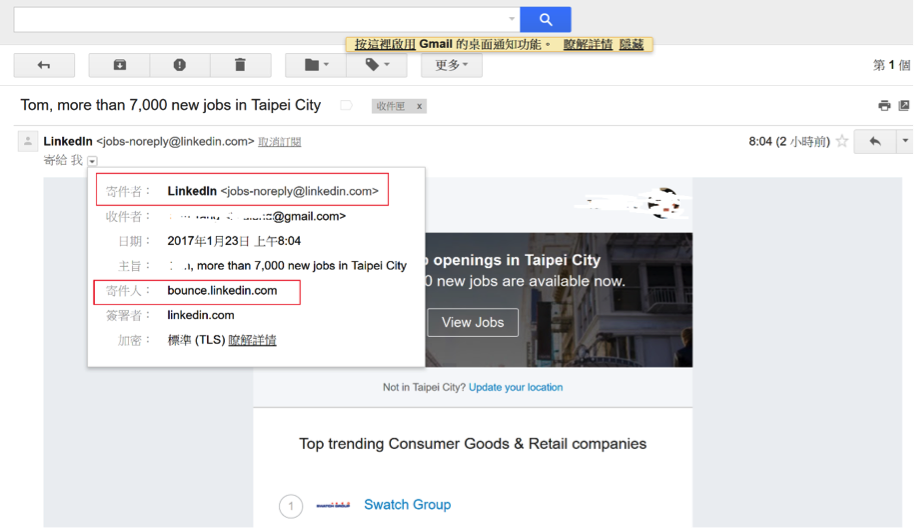Toggle the importance marker beside subject
The image size is (914, 528).
pos(346,105)
